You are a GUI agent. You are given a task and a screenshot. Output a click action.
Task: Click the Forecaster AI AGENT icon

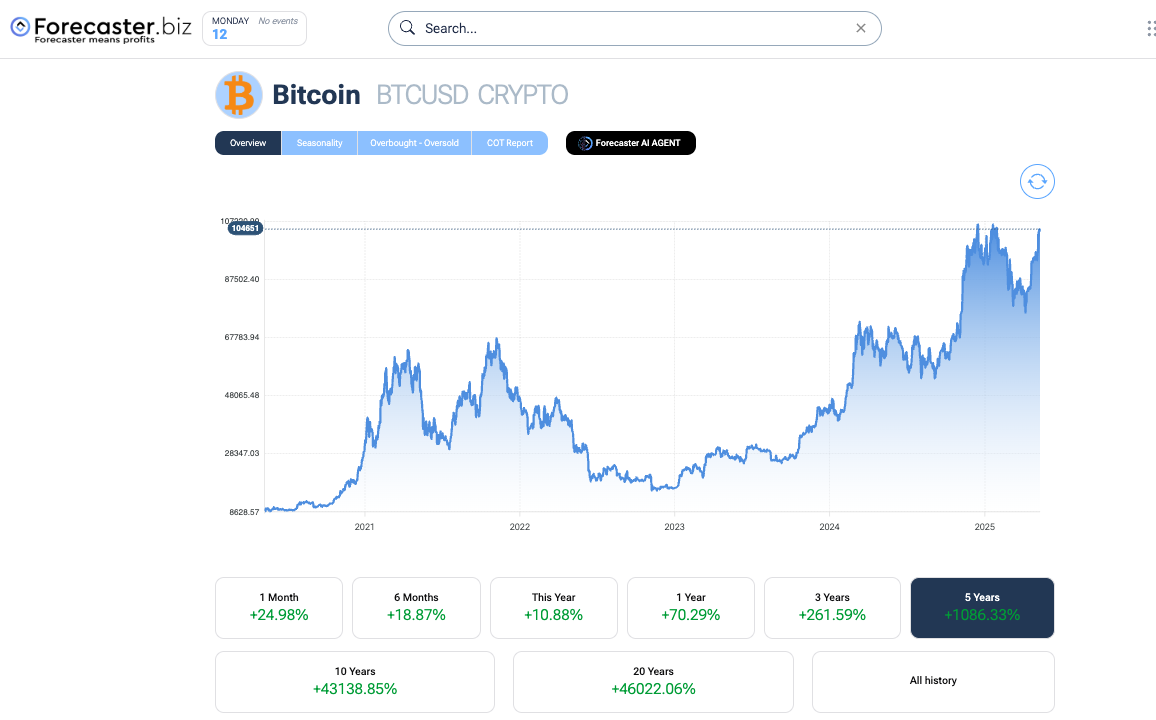coord(586,143)
